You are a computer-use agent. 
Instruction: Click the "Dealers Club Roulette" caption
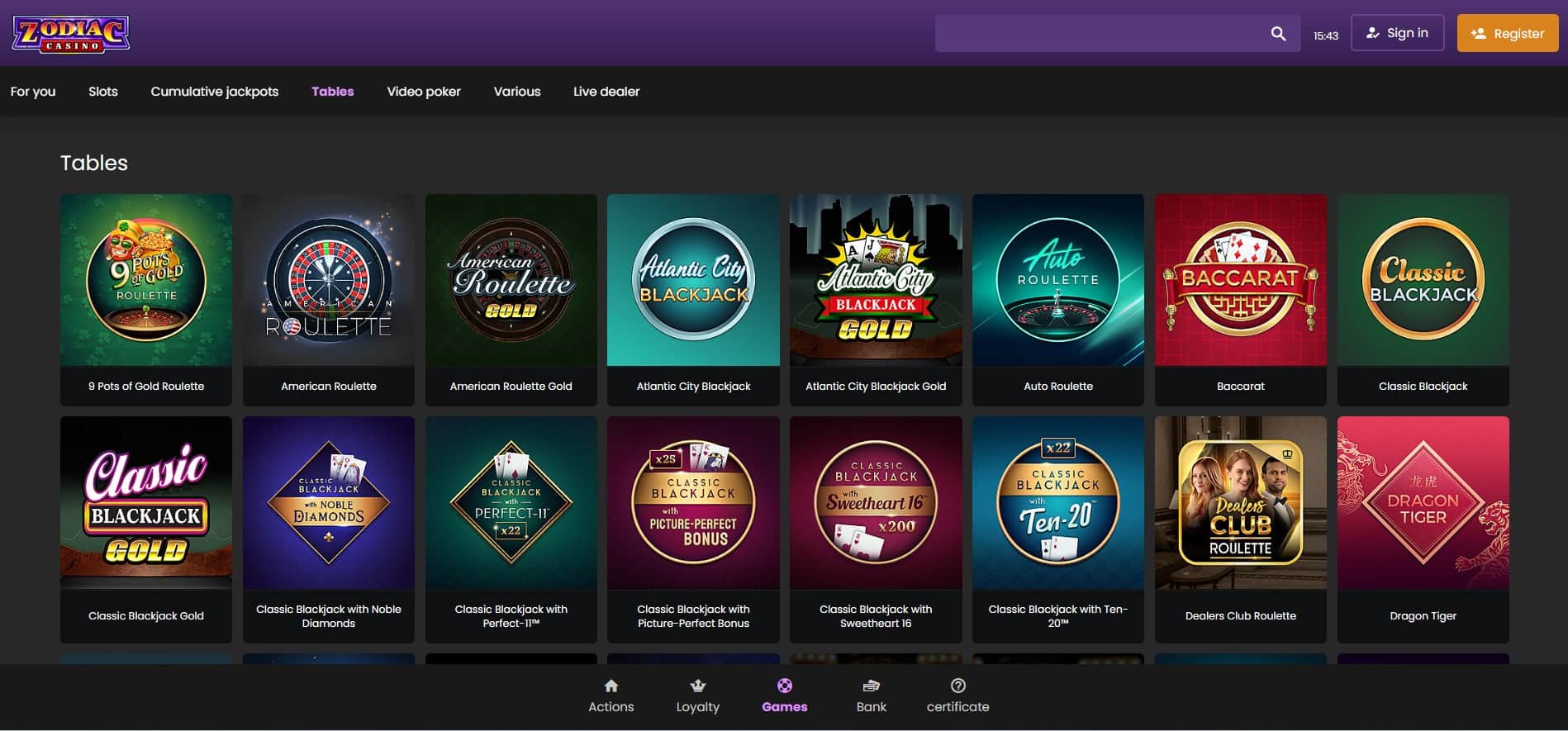pyautogui.click(x=1241, y=615)
